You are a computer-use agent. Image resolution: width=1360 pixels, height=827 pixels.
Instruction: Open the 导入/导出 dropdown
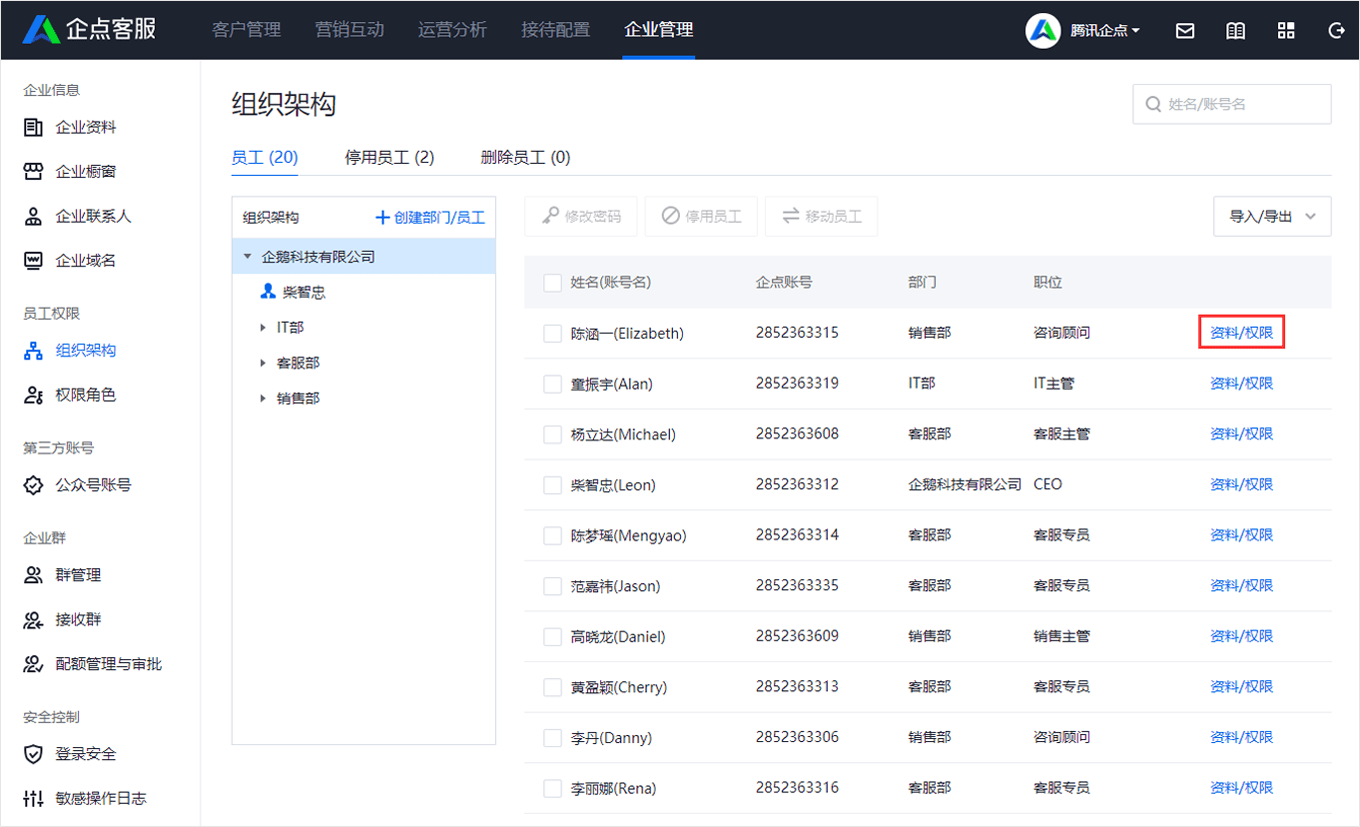1271,216
